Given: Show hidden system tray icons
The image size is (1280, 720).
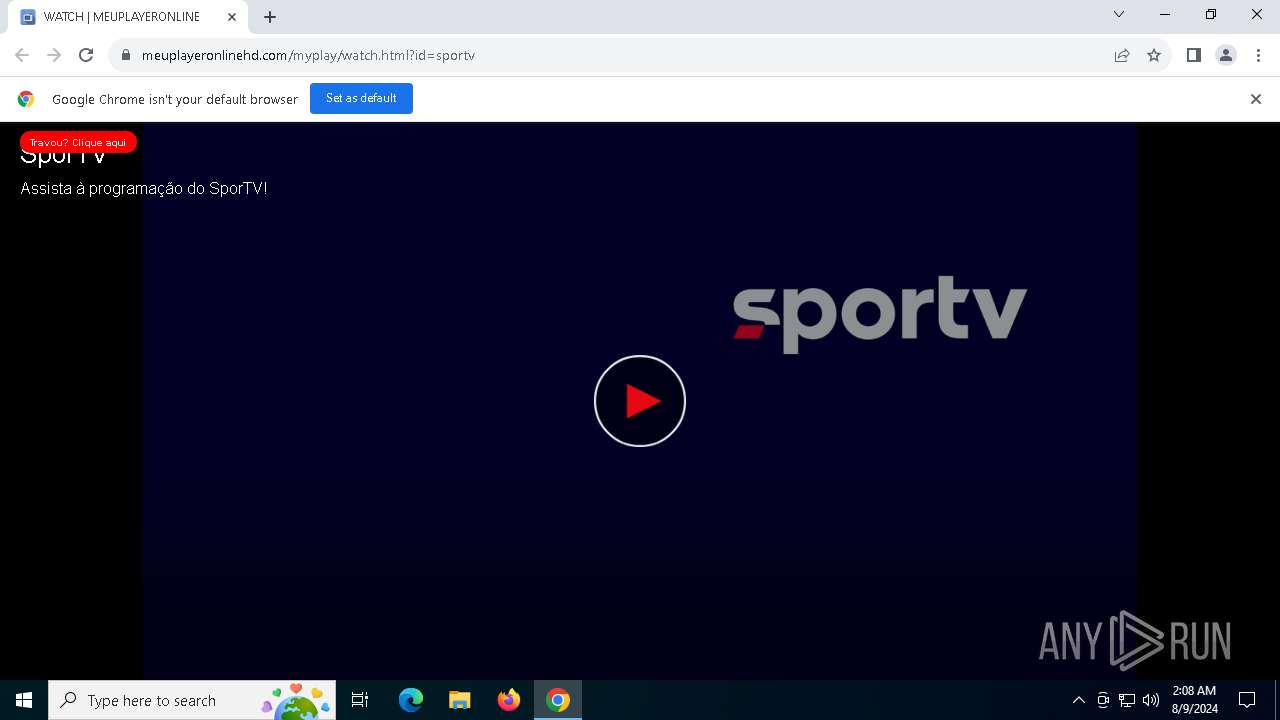Looking at the screenshot, I should pyautogui.click(x=1078, y=700).
